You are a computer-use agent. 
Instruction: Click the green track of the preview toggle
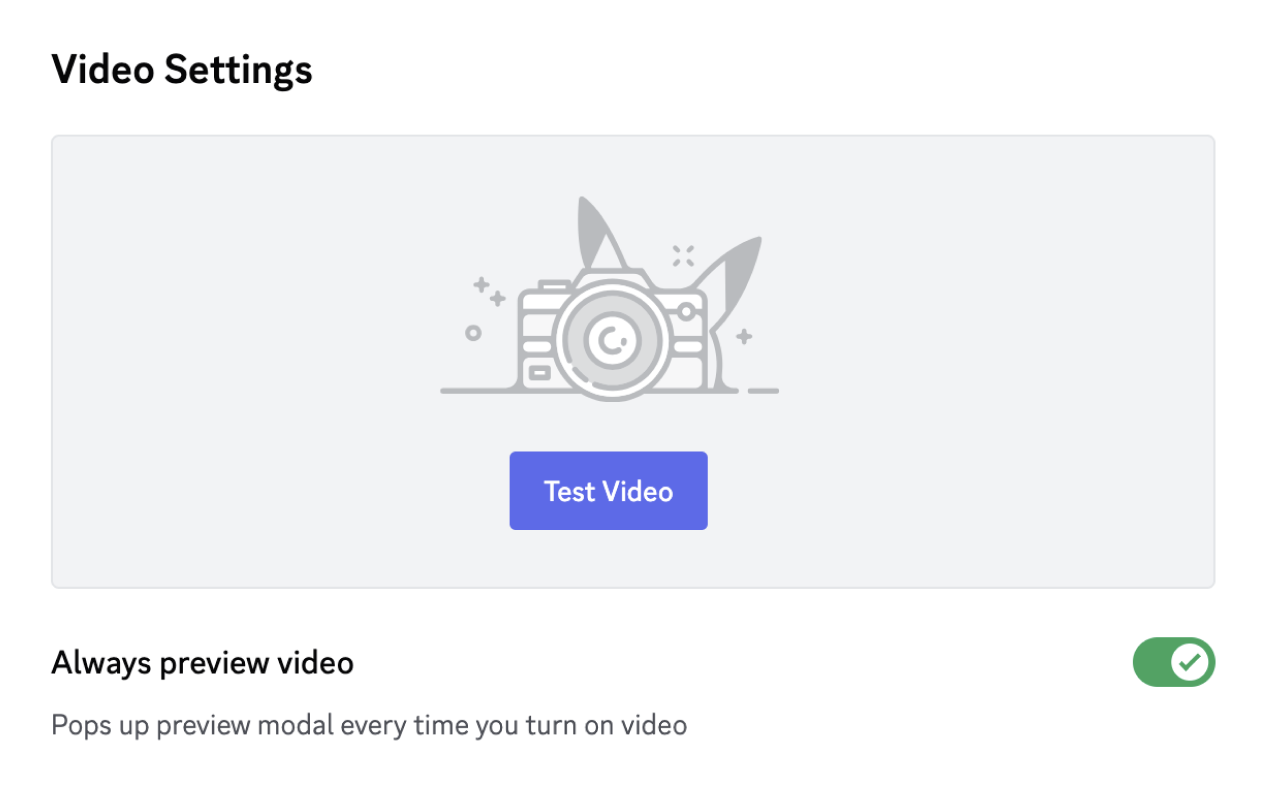tap(1150, 662)
